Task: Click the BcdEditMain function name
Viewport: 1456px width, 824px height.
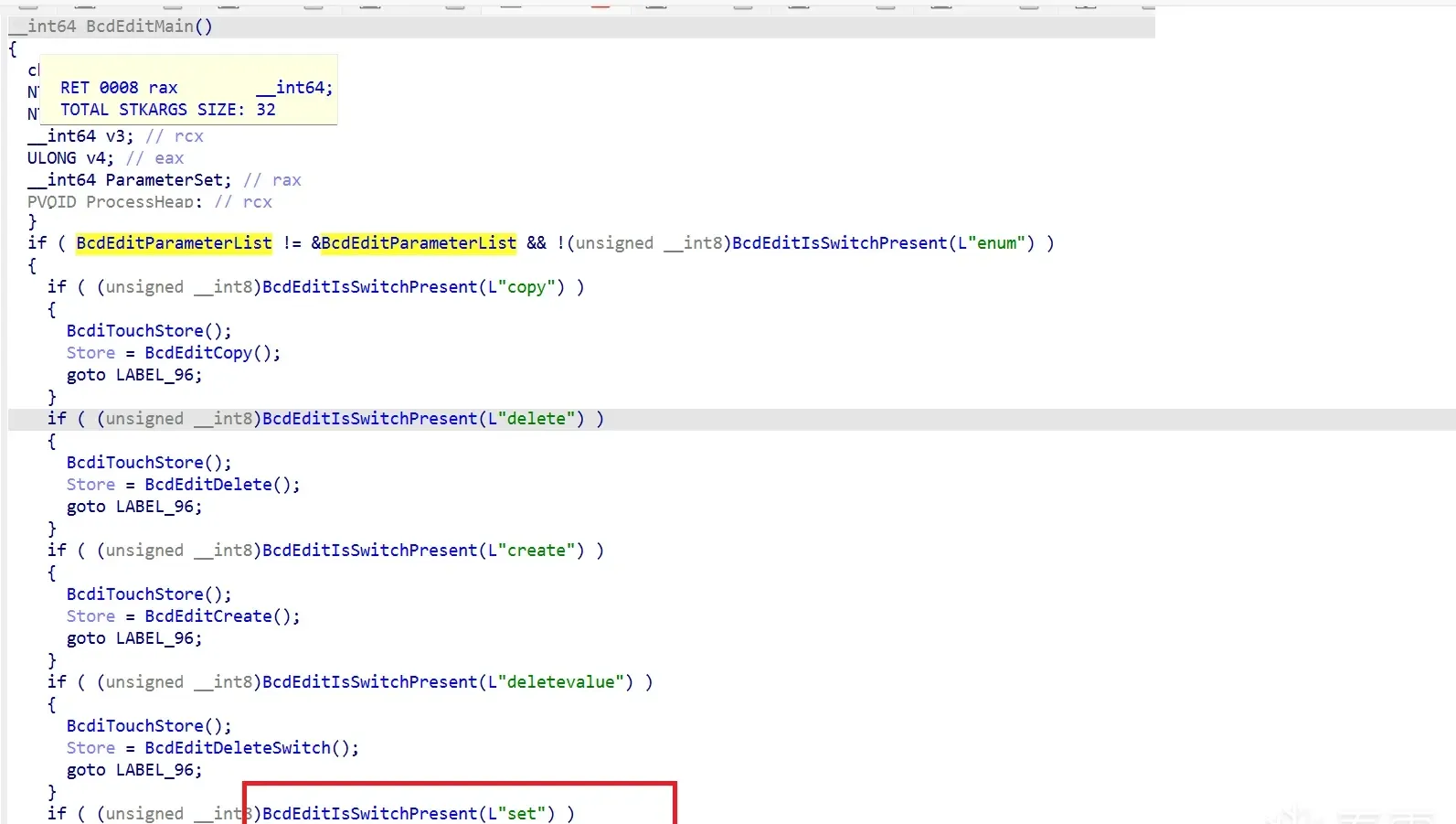Action: [x=140, y=27]
